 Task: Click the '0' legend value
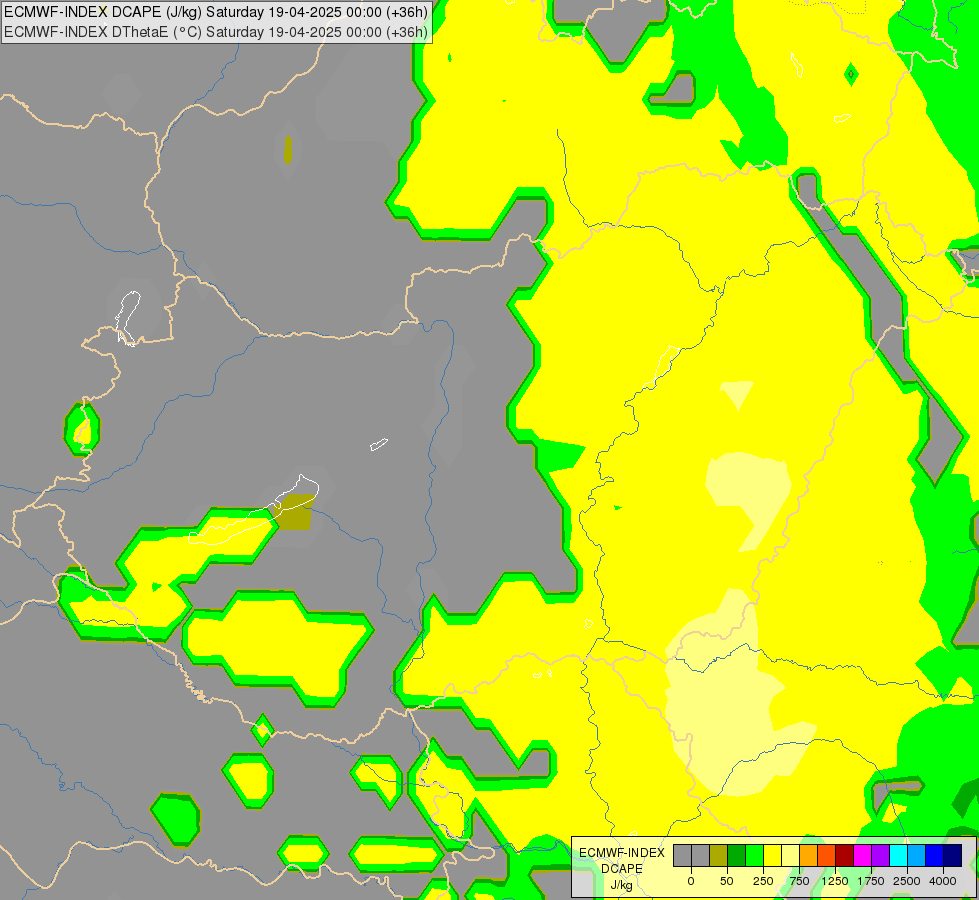point(691,881)
